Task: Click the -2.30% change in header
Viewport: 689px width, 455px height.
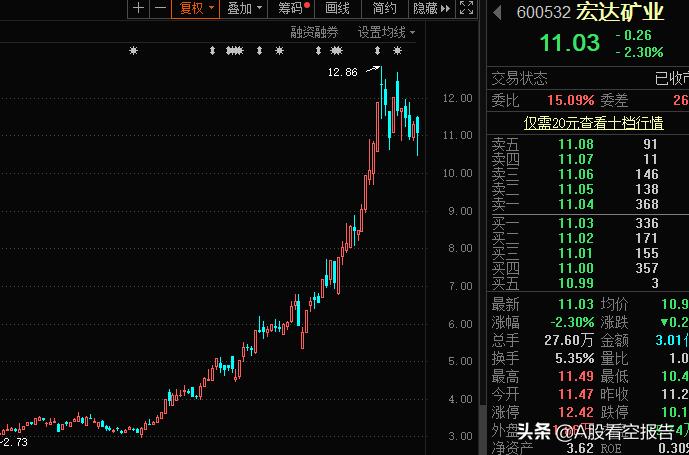Action: [x=639, y=52]
